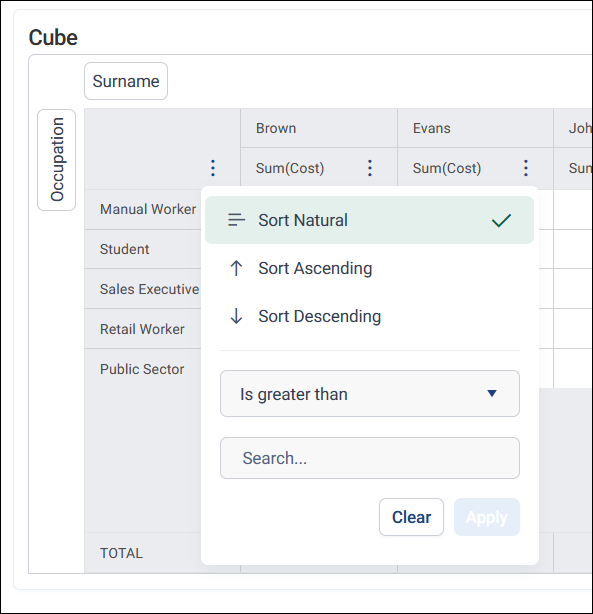The width and height of the screenshot is (593, 614).
Task: Select the Retail Worker row
Action: [x=142, y=329]
